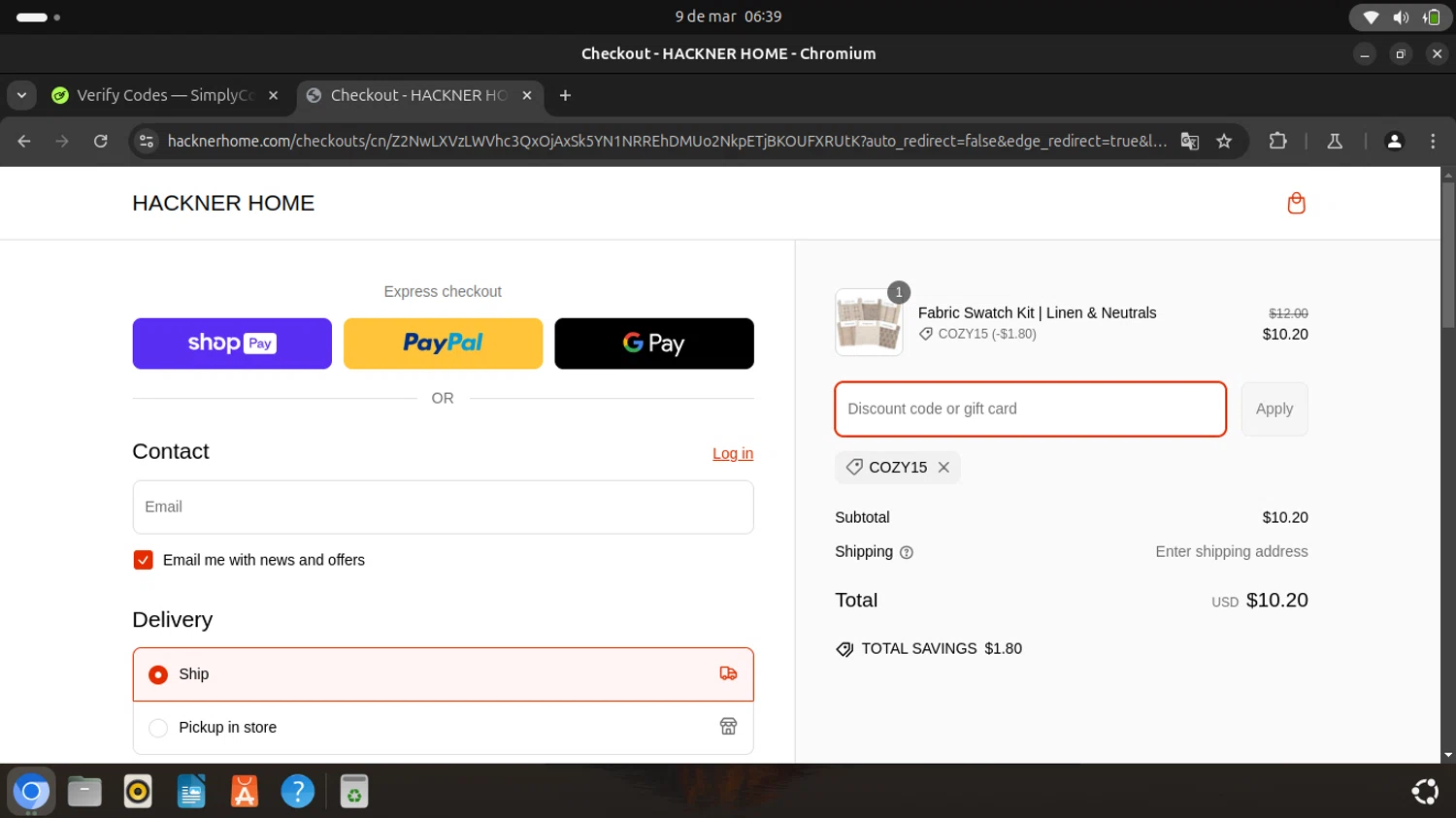Go forward to next page

[x=62, y=141]
